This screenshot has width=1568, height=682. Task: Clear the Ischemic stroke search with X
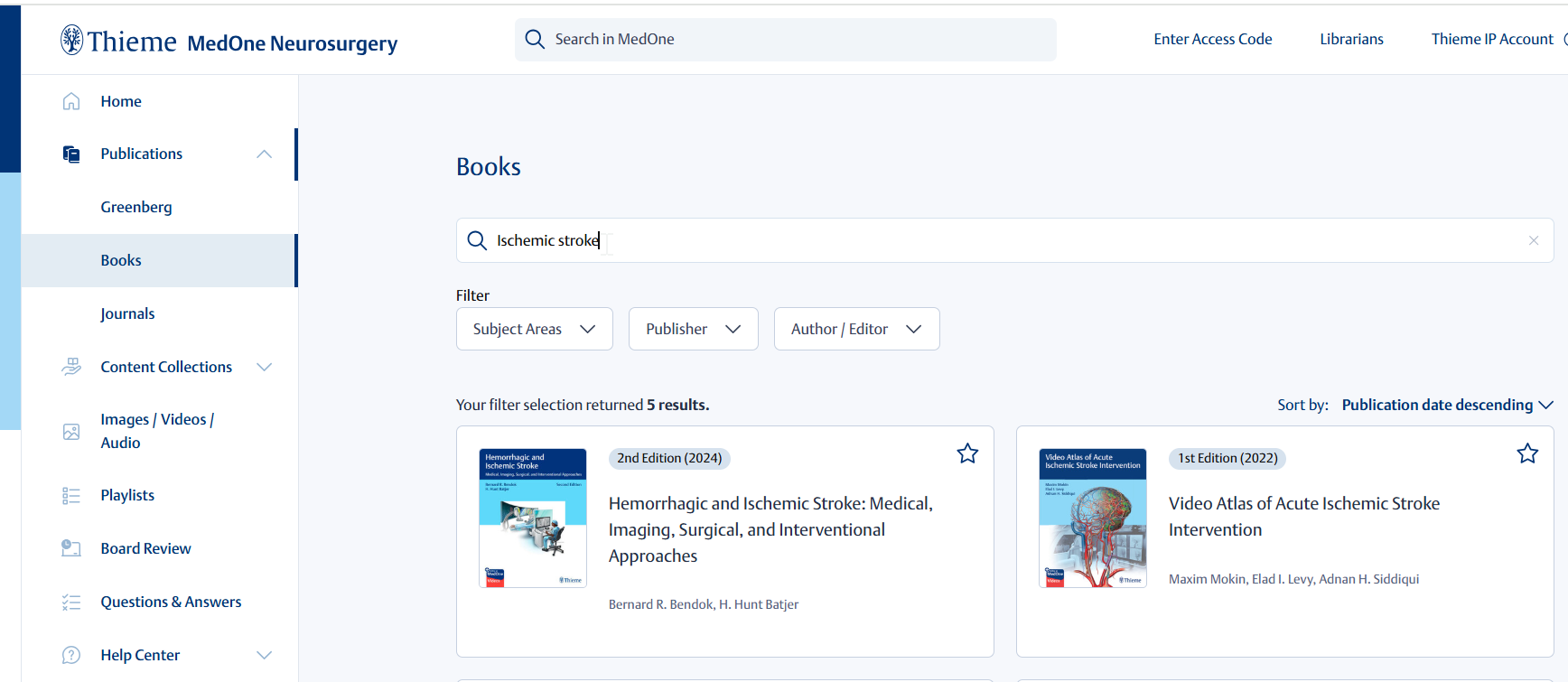pos(1534,240)
